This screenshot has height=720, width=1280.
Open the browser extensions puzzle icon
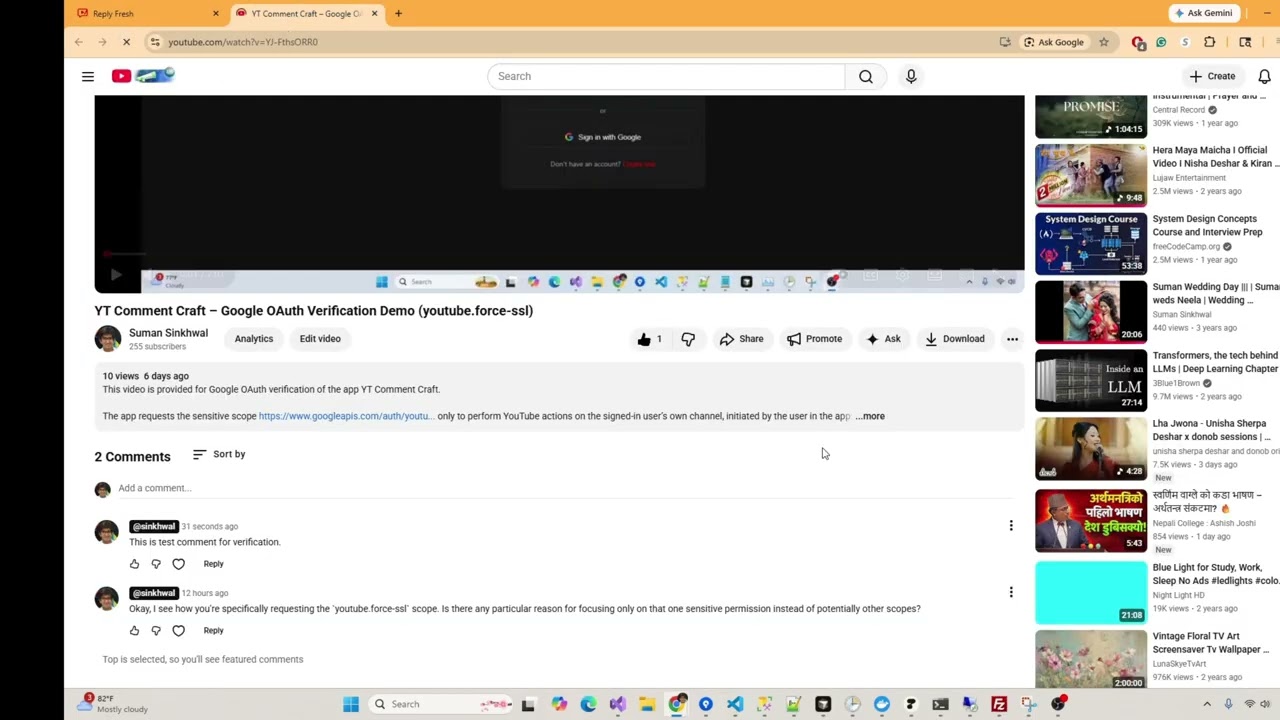(1209, 42)
